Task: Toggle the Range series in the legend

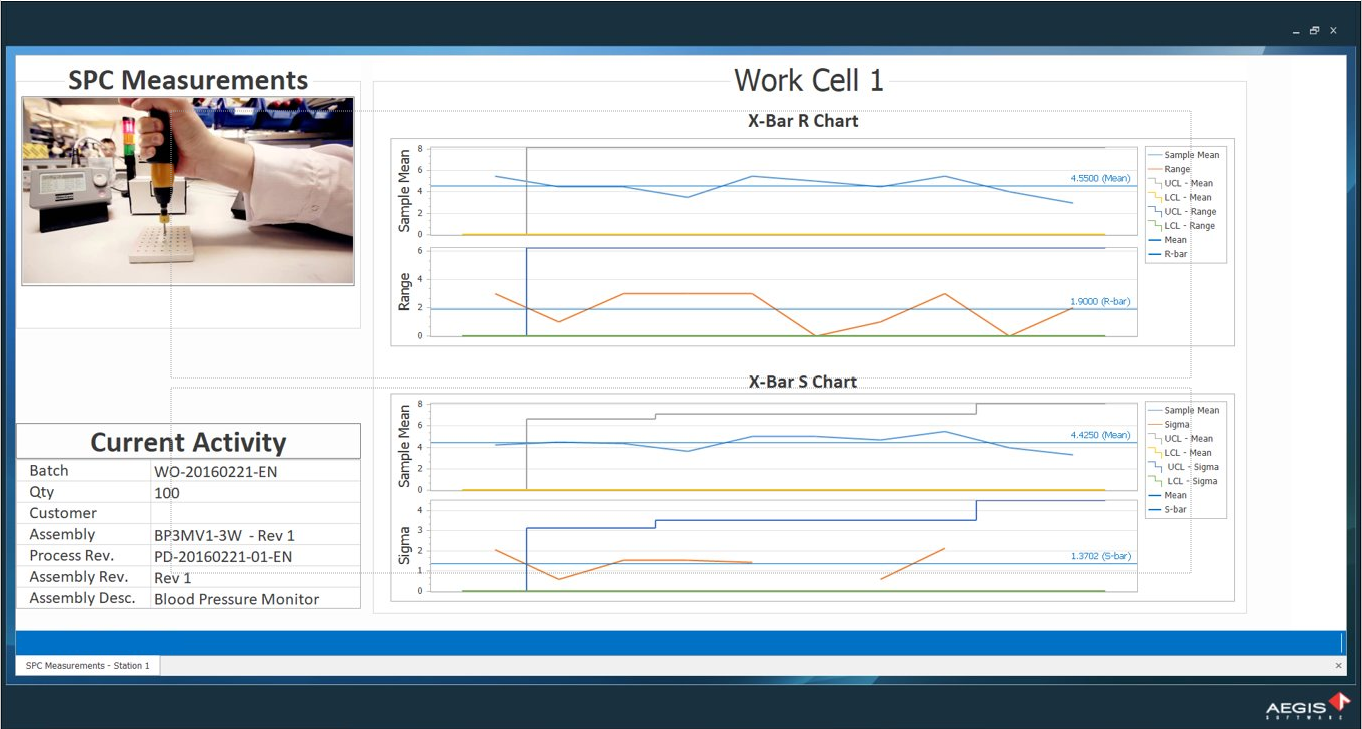Action: (x=1177, y=169)
